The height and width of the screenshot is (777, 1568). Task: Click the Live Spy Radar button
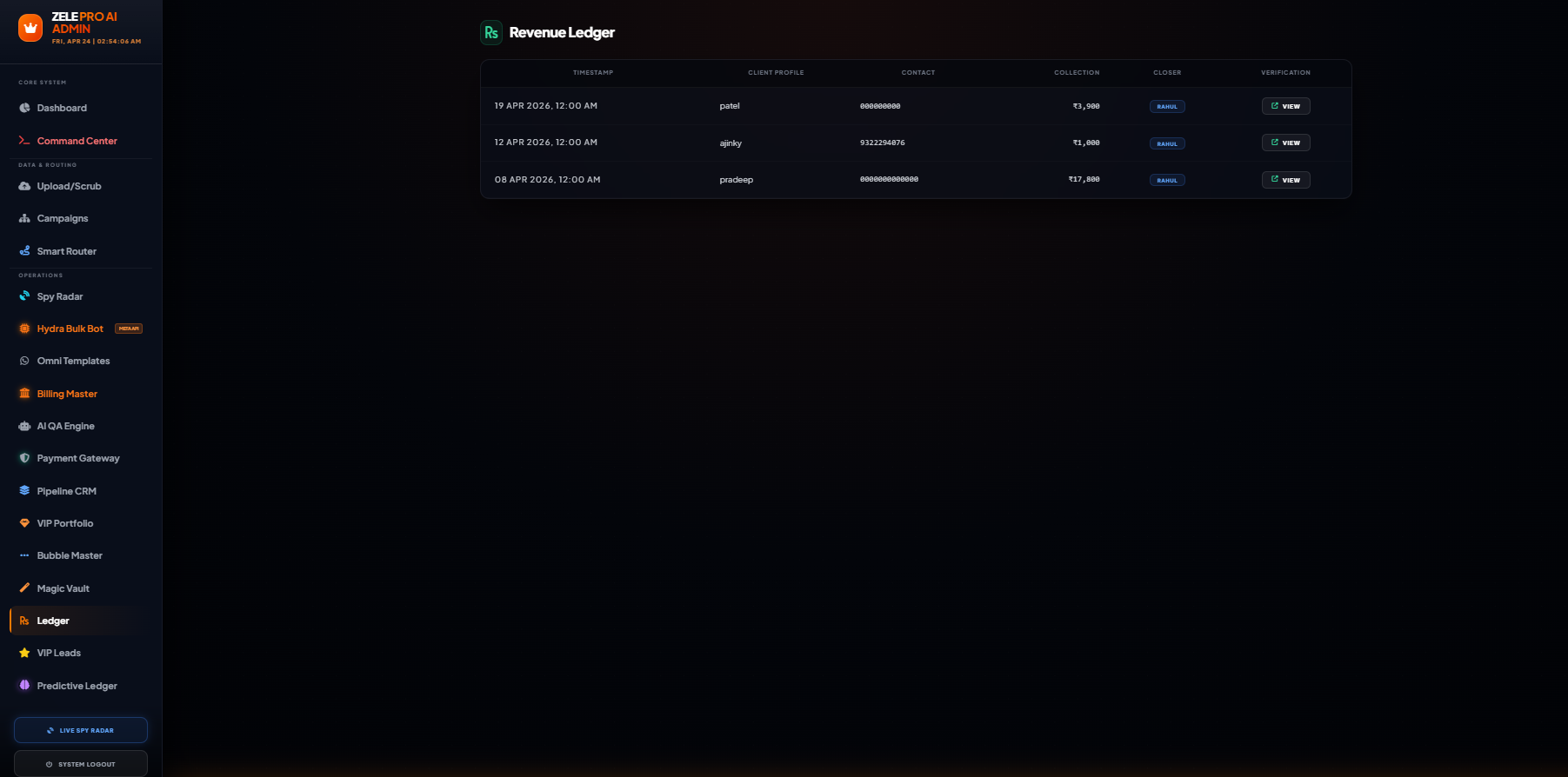point(81,730)
